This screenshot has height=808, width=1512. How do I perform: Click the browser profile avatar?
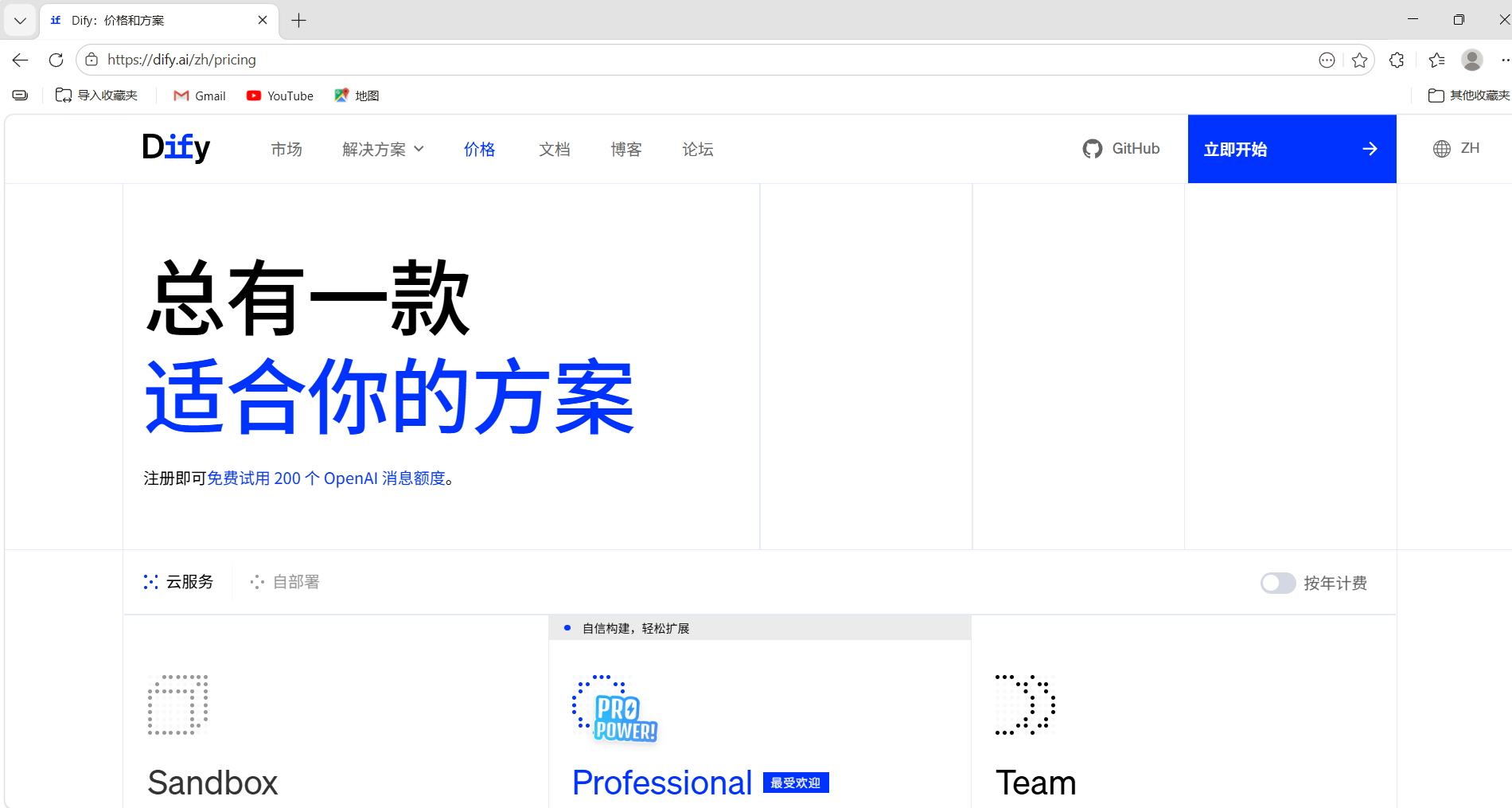click(x=1472, y=60)
